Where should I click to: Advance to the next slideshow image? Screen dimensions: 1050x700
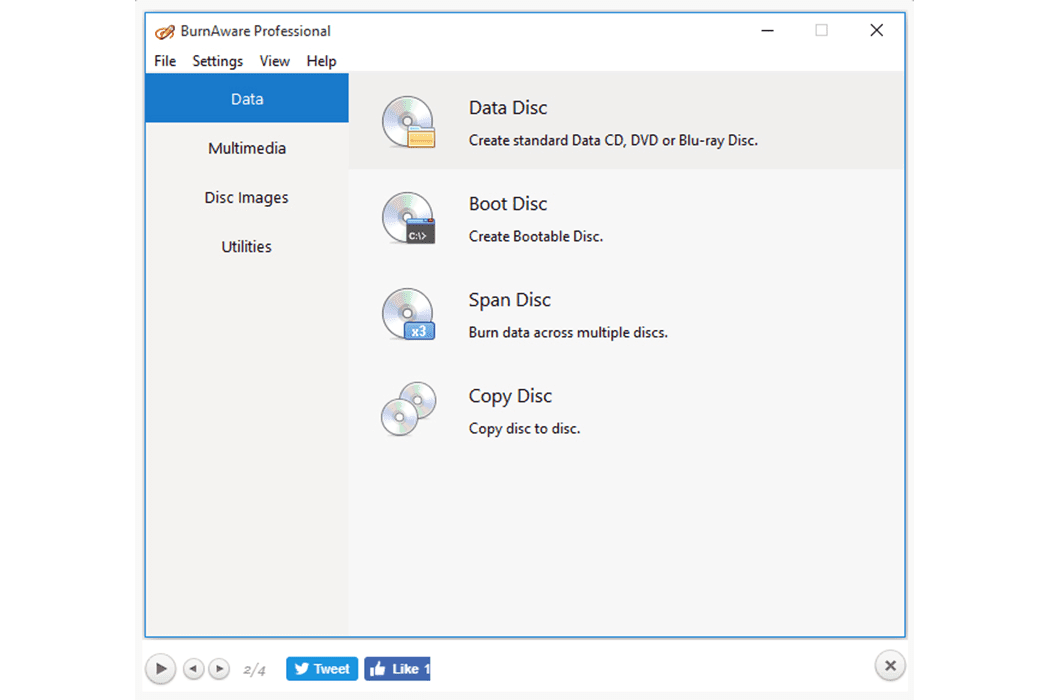coord(219,669)
